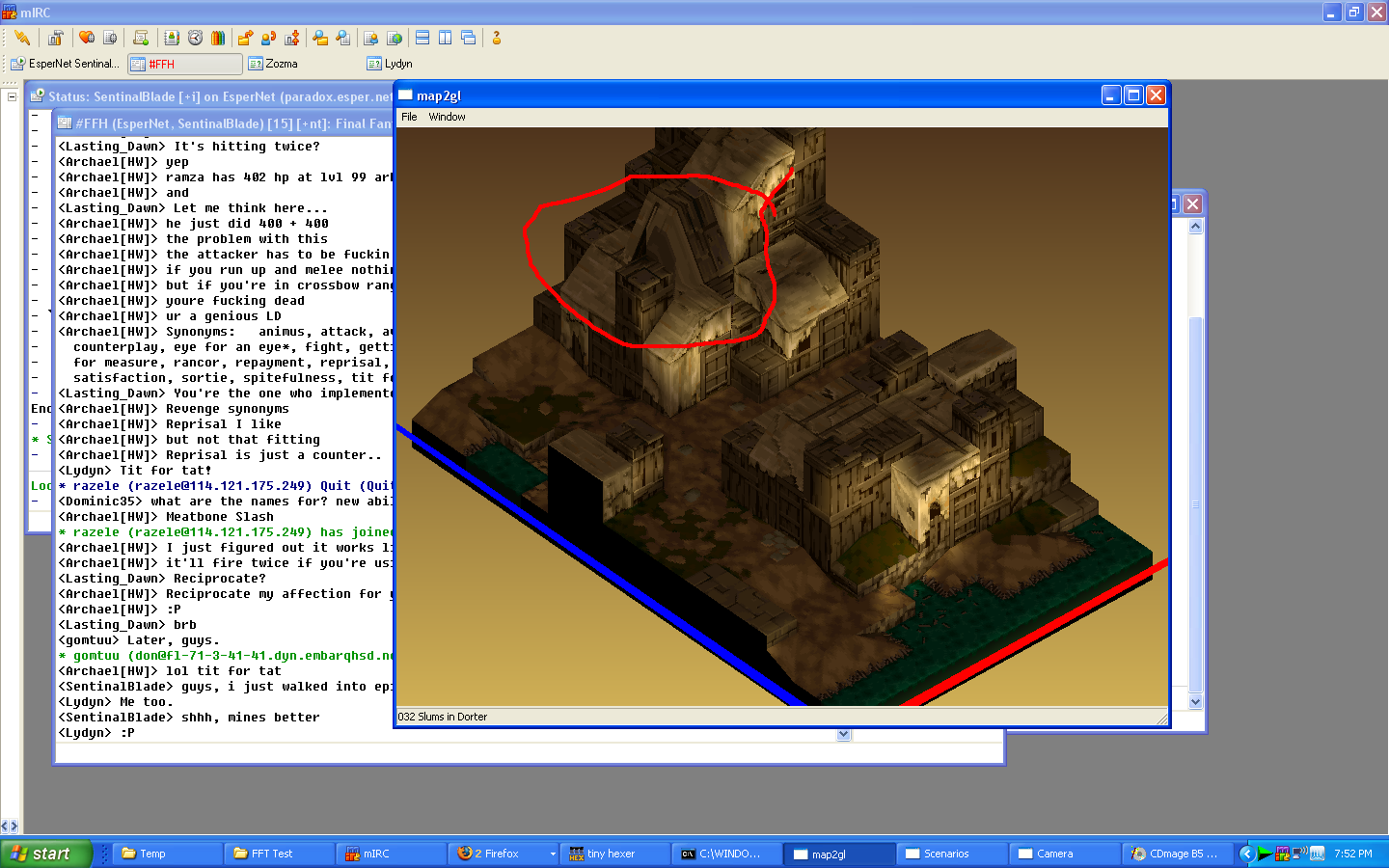The height and width of the screenshot is (868, 1389).
Task: Open the Scripts Editor scroll icon
Action: tap(141, 38)
